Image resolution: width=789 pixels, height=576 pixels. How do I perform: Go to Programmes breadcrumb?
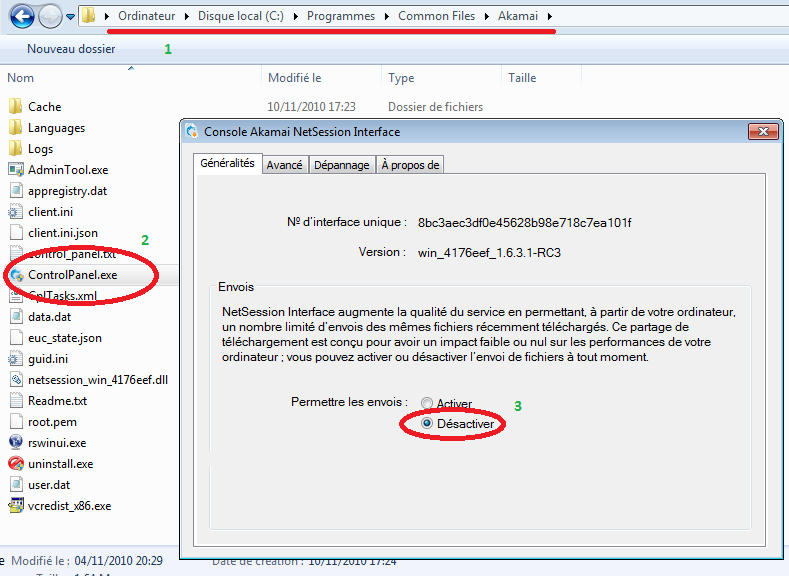[x=341, y=16]
